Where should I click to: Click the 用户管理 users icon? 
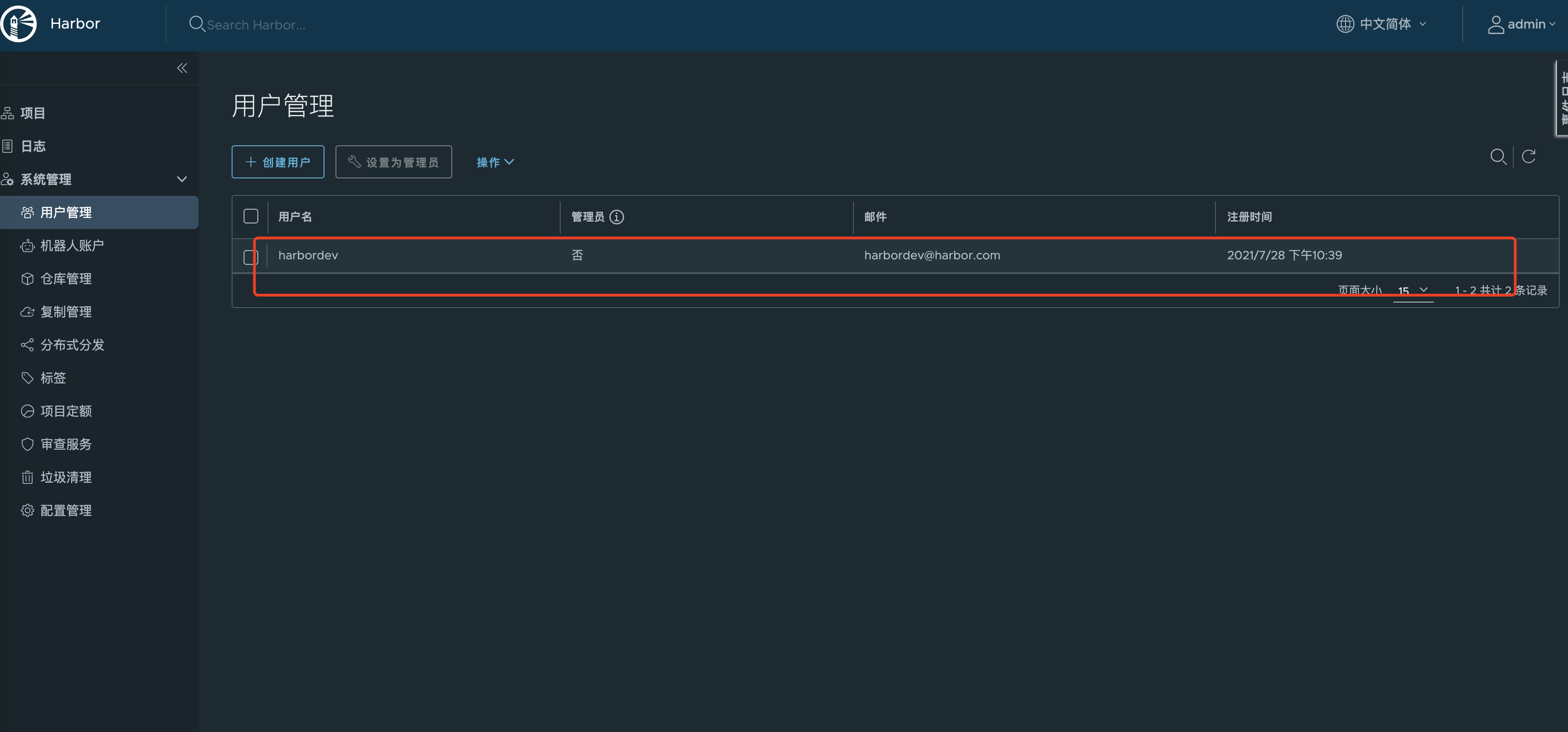click(28, 212)
